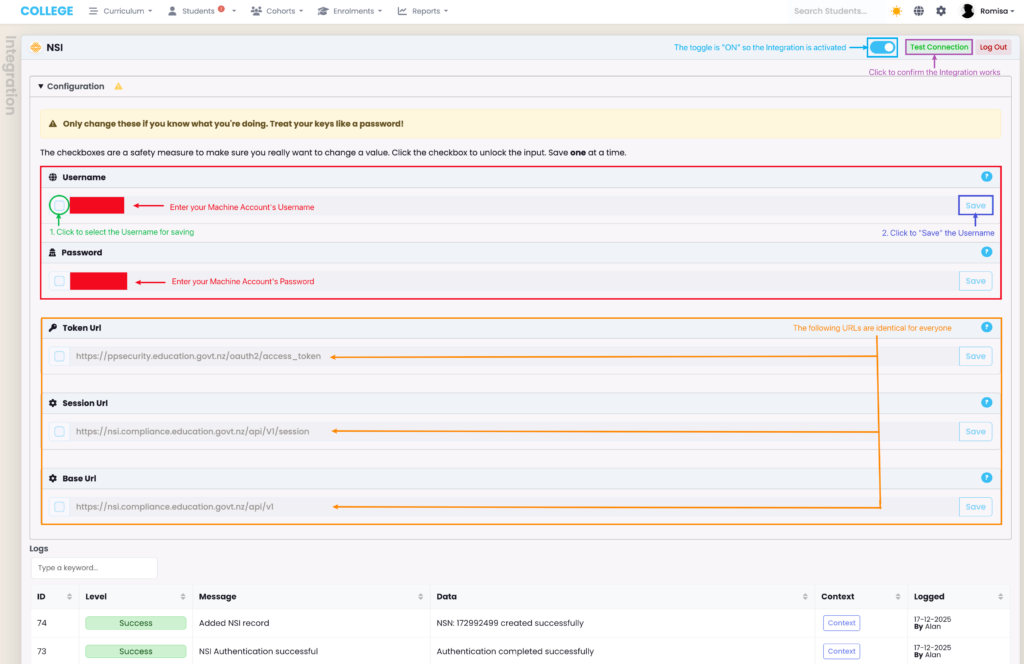Click the logs keyword filter field

pyautogui.click(x=94, y=568)
